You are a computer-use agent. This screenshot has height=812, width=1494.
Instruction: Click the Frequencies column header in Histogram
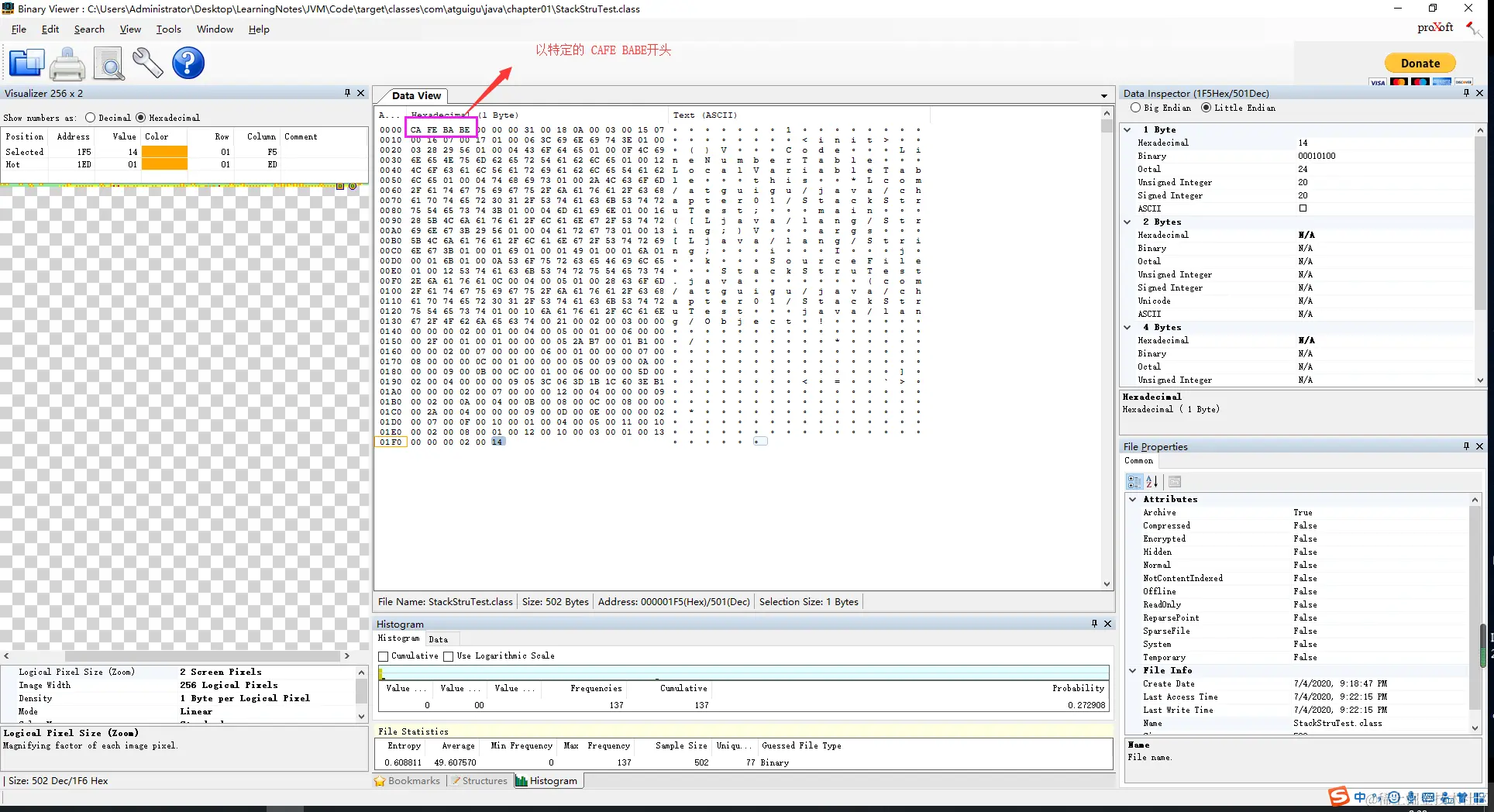[x=596, y=688]
